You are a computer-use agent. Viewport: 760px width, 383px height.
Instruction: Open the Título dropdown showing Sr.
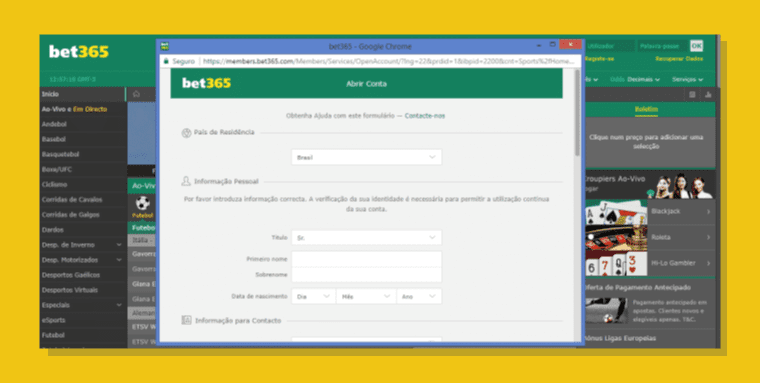tap(366, 238)
